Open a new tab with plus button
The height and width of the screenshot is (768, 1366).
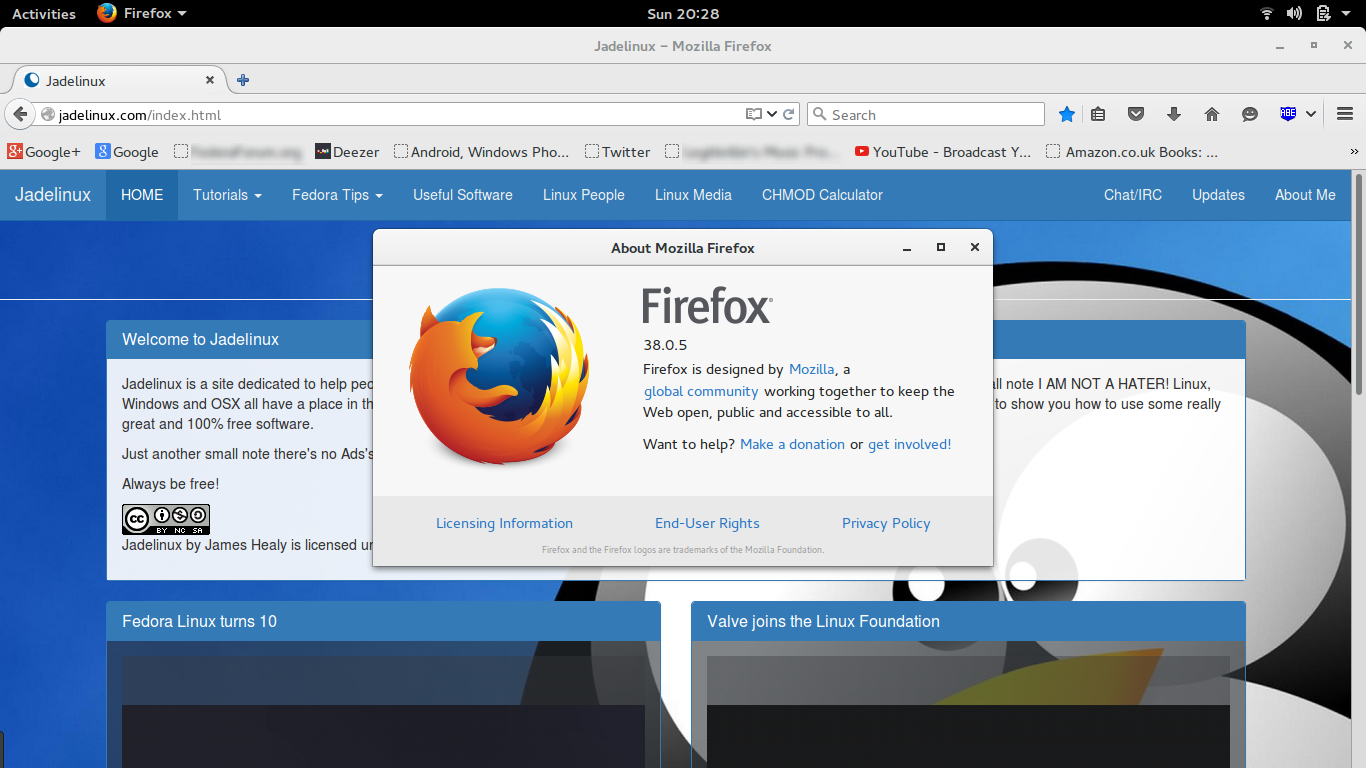click(x=243, y=80)
